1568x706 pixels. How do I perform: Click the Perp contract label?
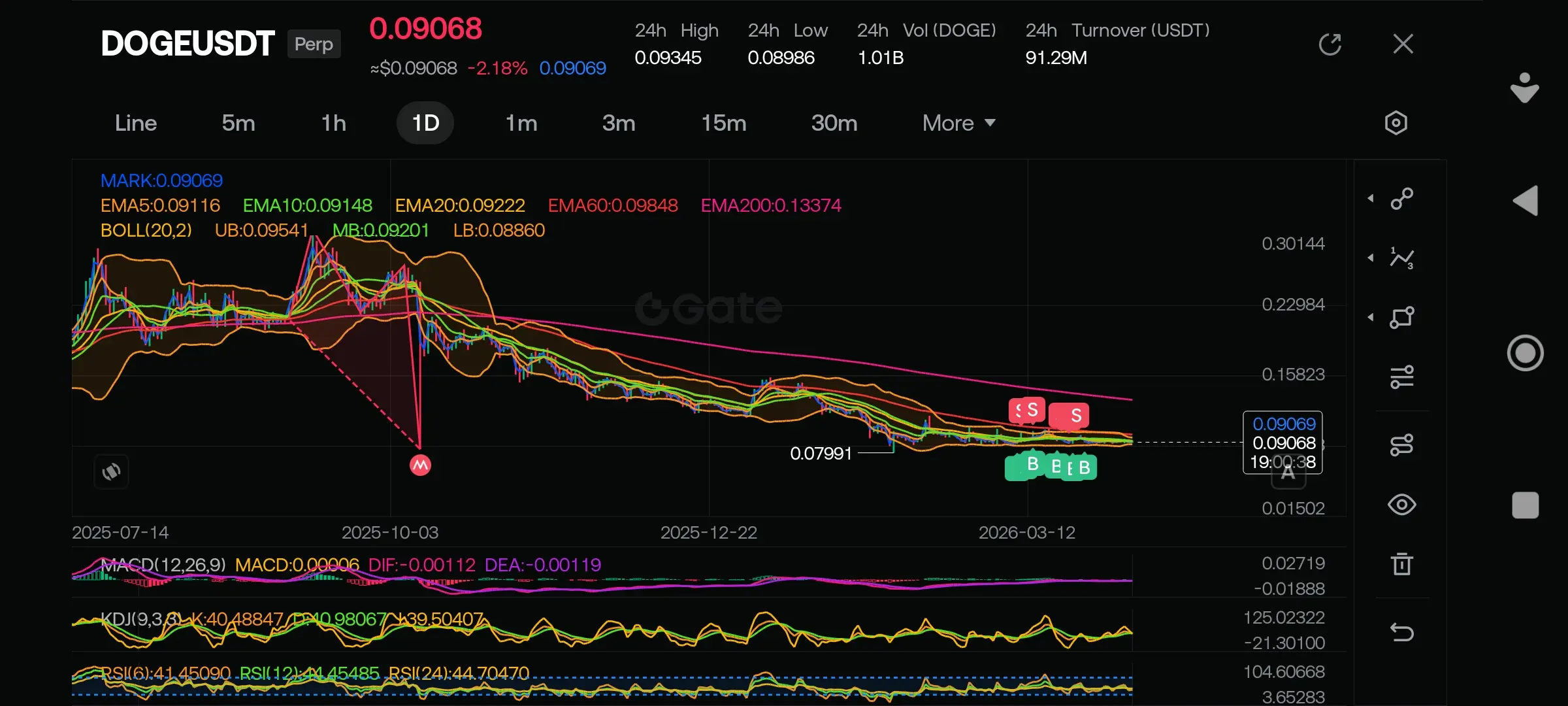(314, 44)
